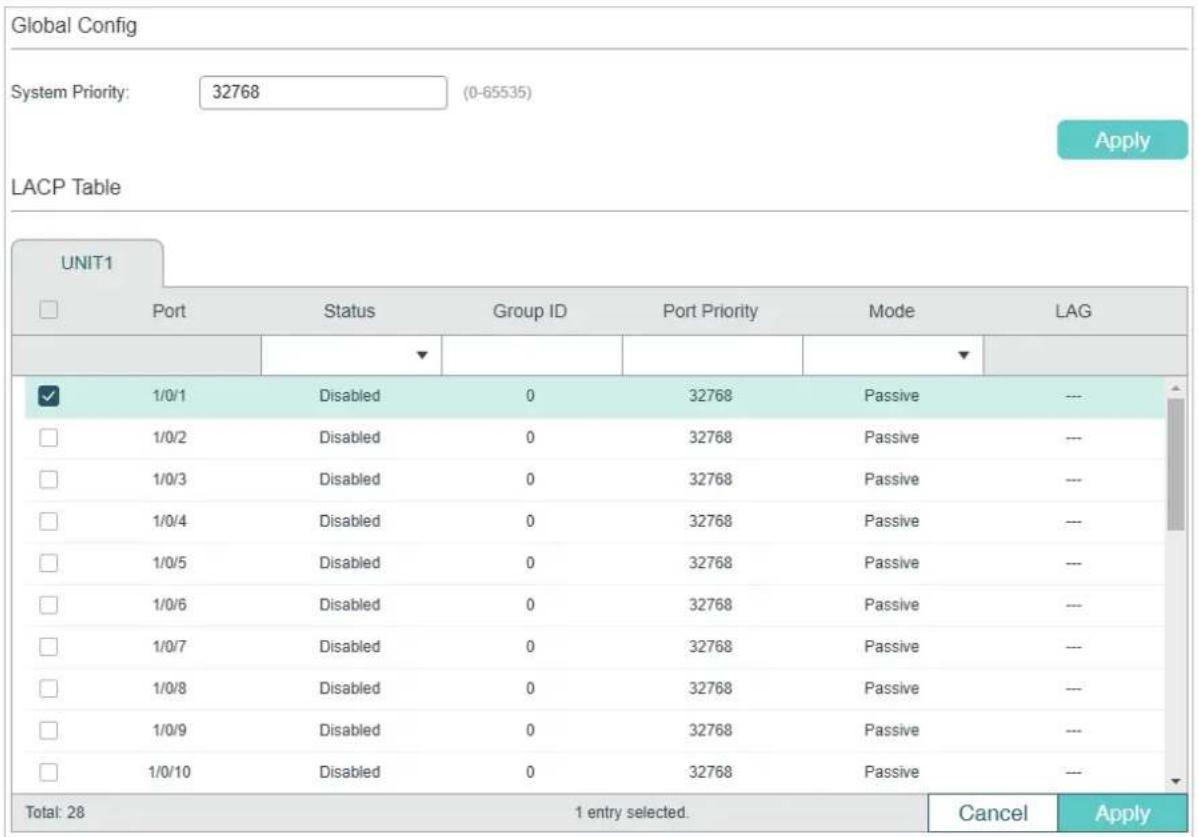Apply the Global Config system priority
The image size is (1198, 837).
click(x=1122, y=141)
